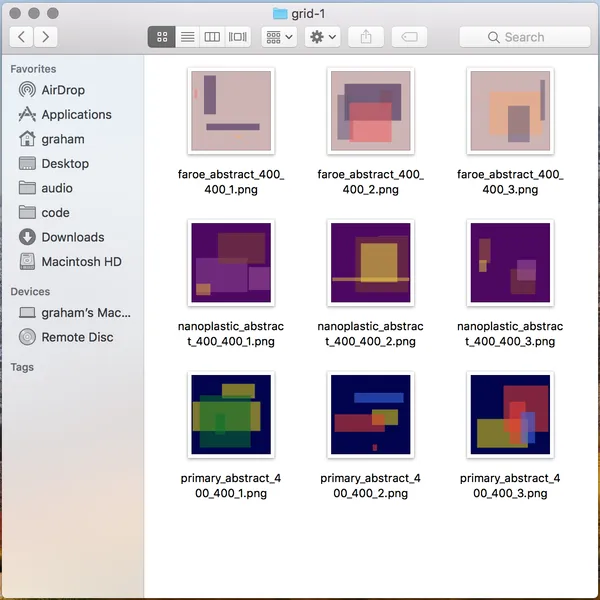The image size is (600, 600).
Task: Open the Action gear menu
Action: coord(323,37)
